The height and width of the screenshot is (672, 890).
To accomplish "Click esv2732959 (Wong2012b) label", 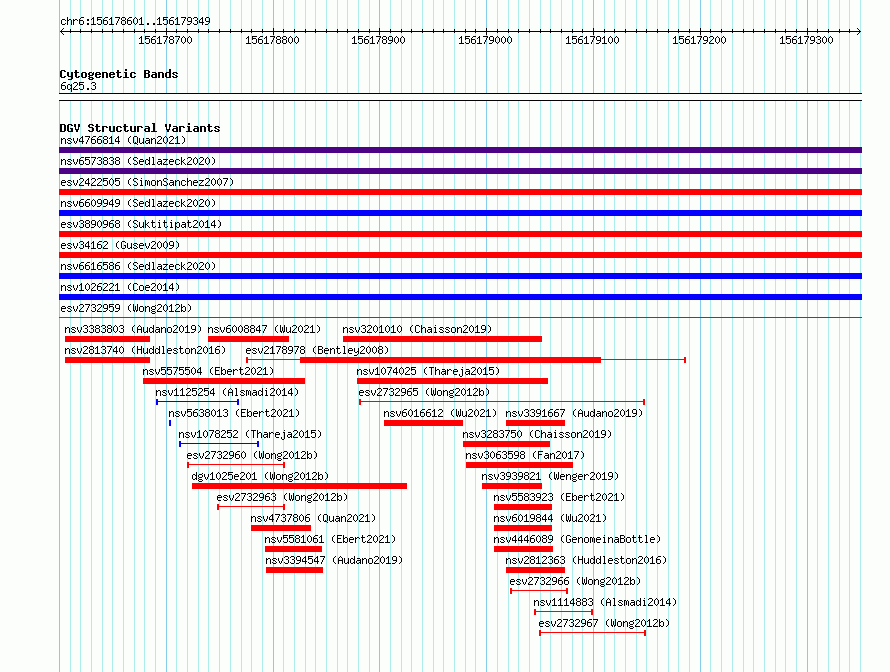I will click(x=126, y=308).
